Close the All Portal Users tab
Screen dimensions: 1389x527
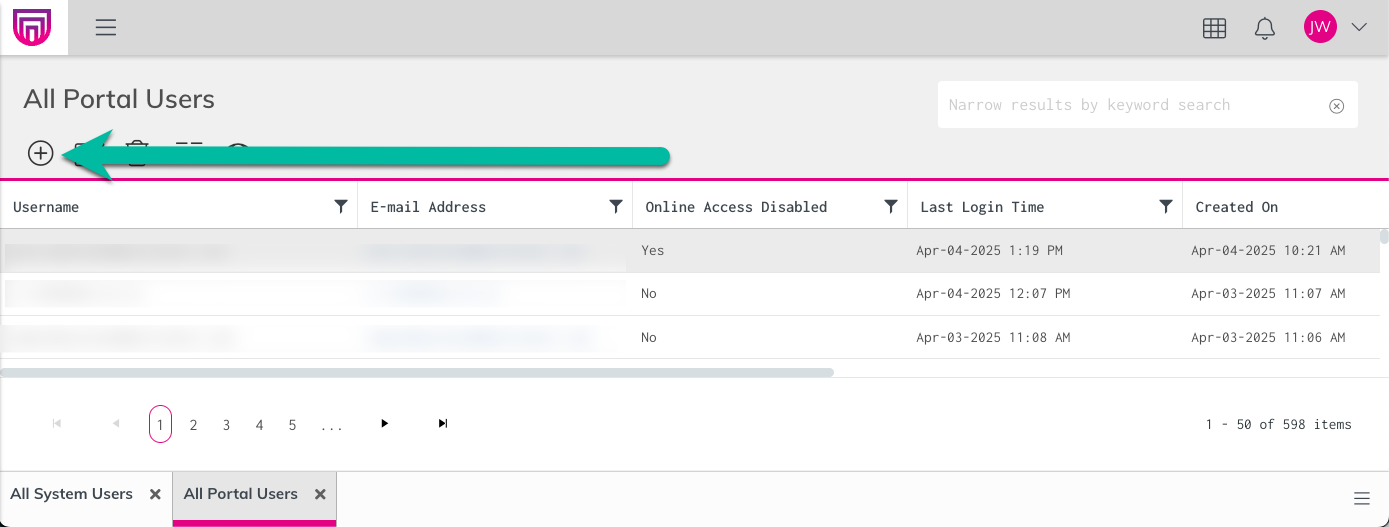click(x=320, y=494)
